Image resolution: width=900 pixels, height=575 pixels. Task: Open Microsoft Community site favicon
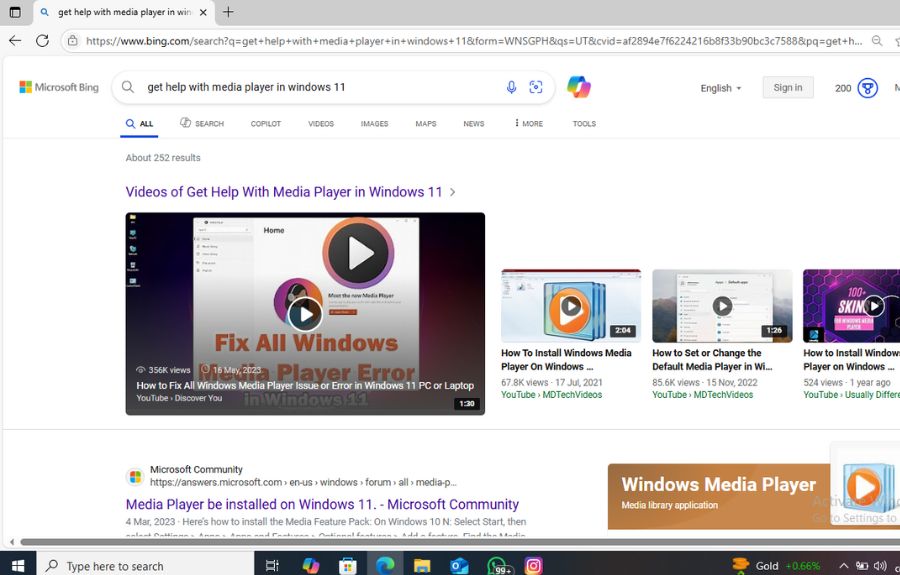135,476
